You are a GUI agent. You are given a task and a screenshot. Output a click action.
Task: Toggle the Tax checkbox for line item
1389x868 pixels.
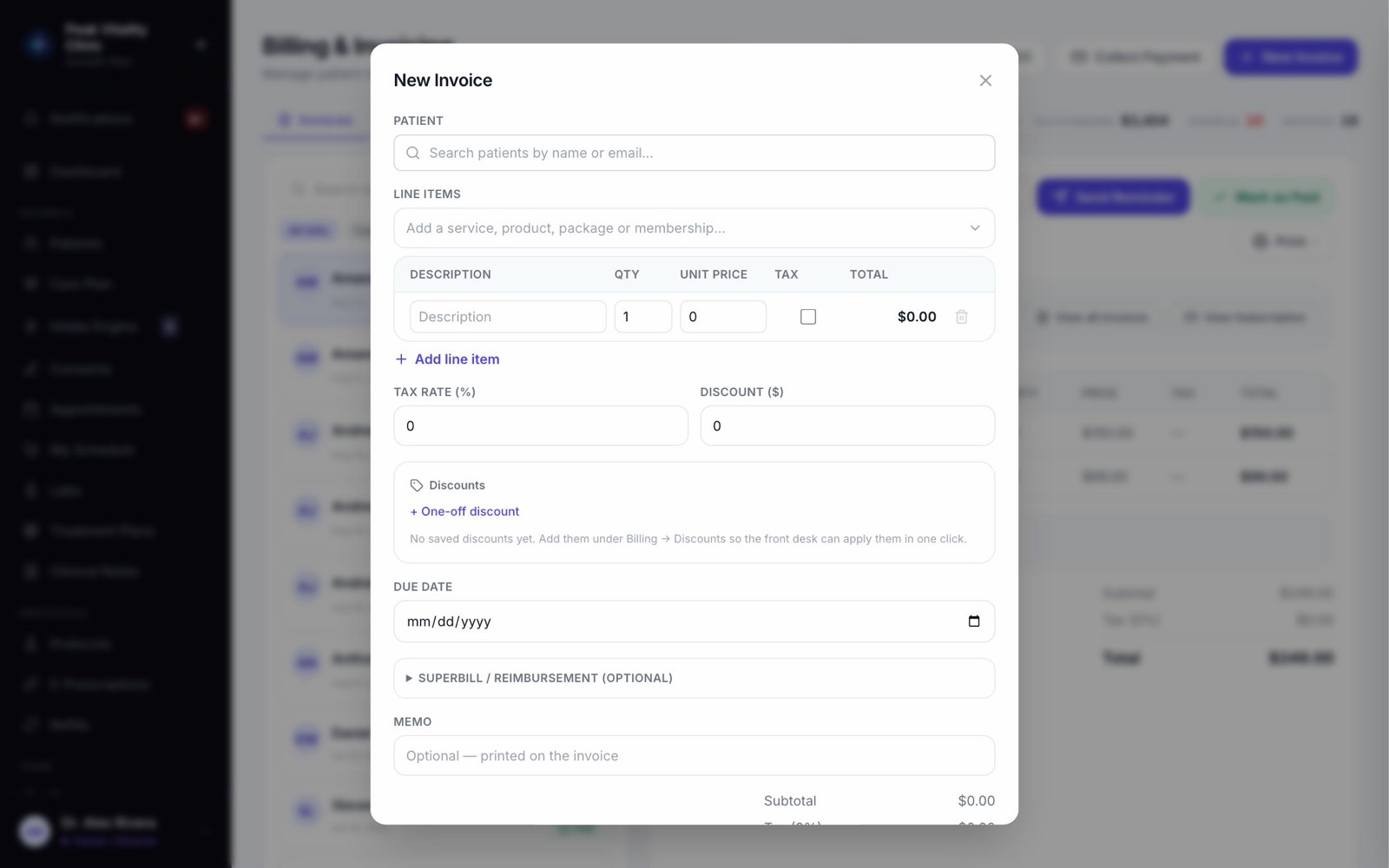(x=808, y=317)
